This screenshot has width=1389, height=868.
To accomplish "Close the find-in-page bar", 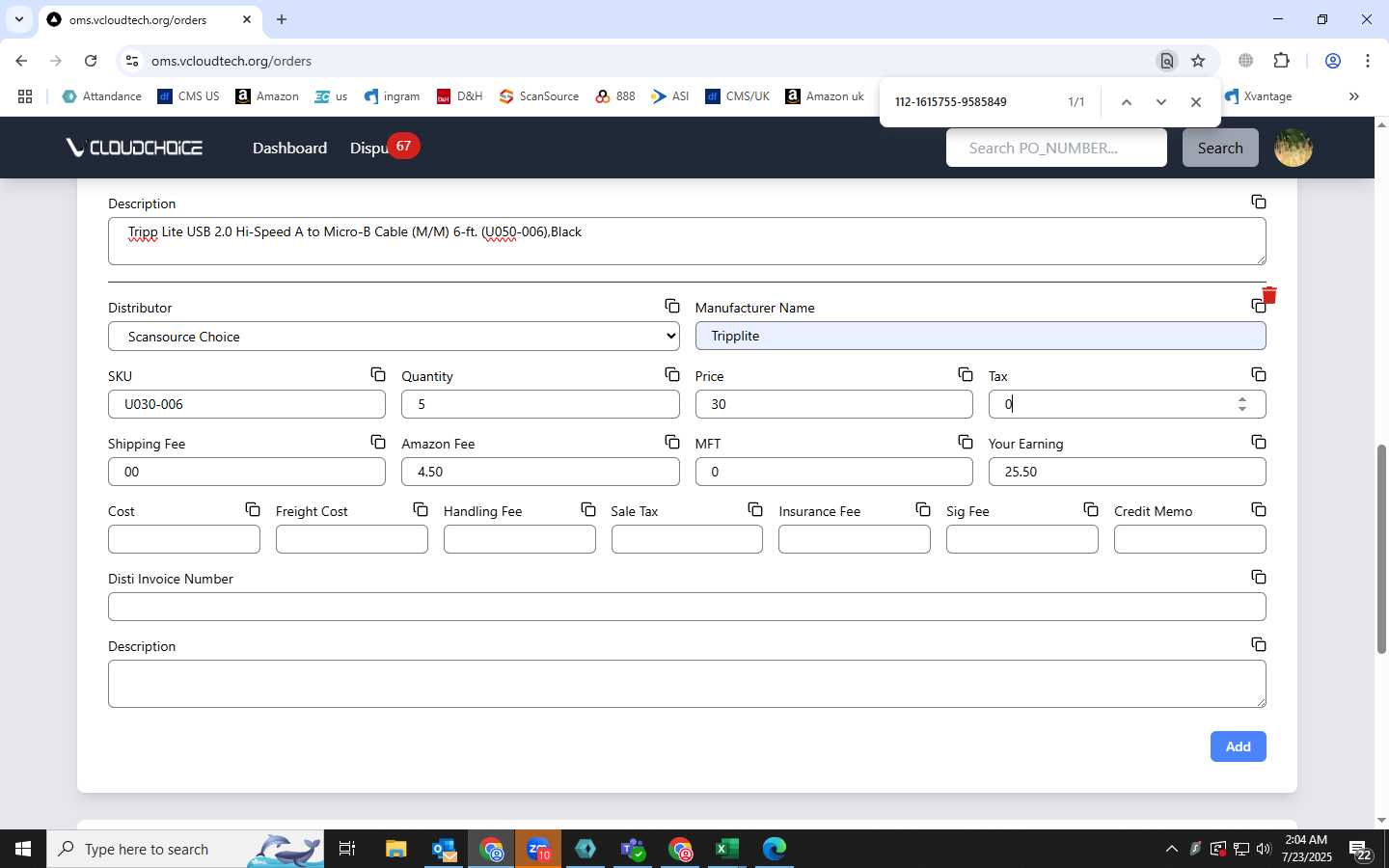I will point(1196,102).
